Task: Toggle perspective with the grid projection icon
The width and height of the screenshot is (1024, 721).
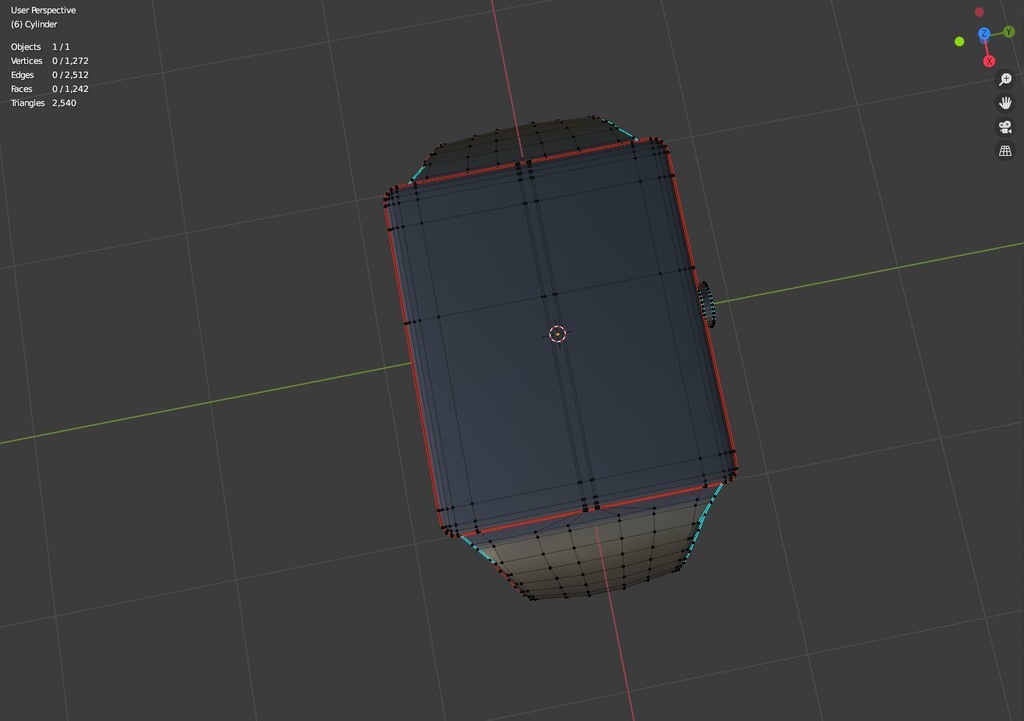Action: 1004,150
